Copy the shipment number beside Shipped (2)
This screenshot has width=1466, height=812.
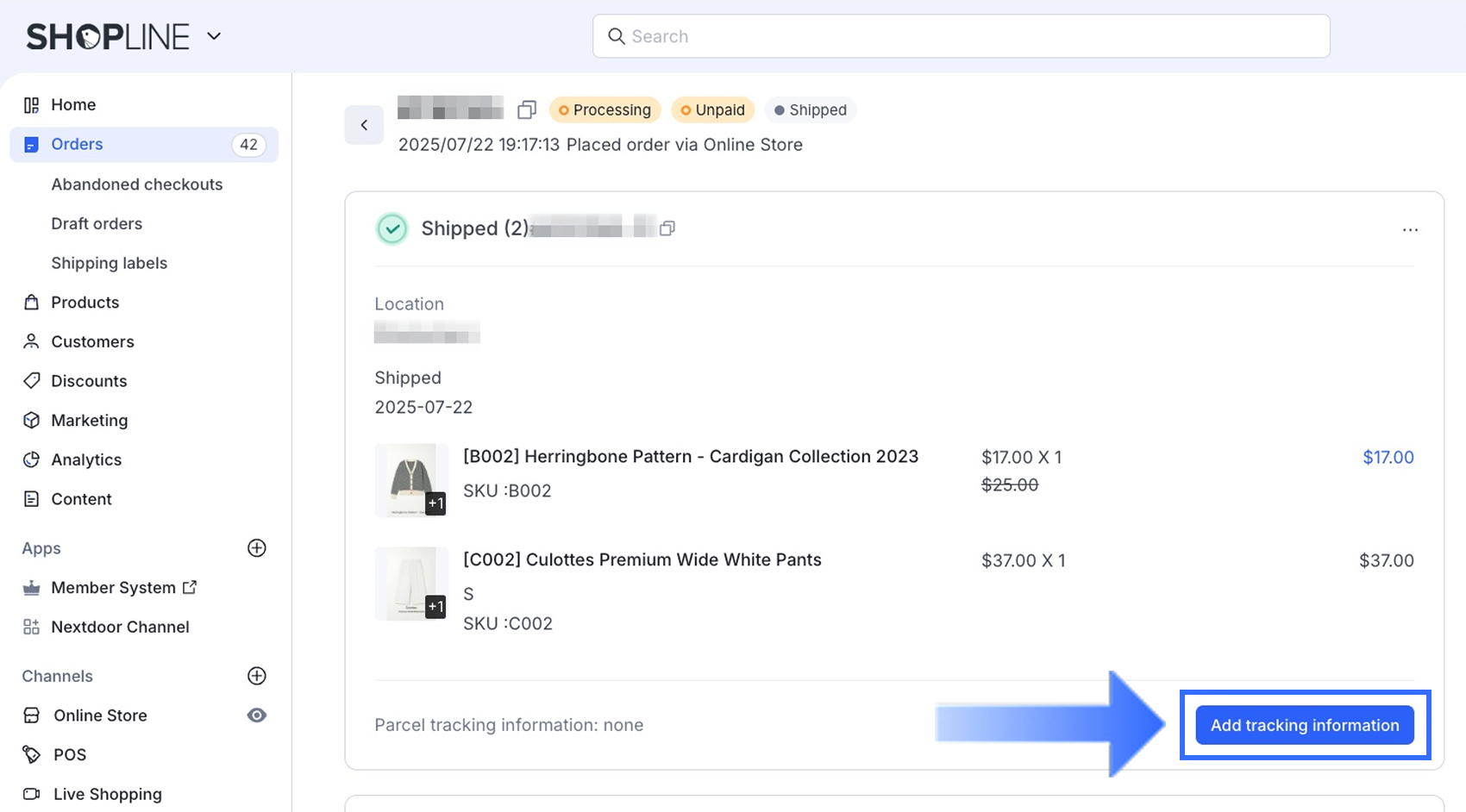pos(667,228)
